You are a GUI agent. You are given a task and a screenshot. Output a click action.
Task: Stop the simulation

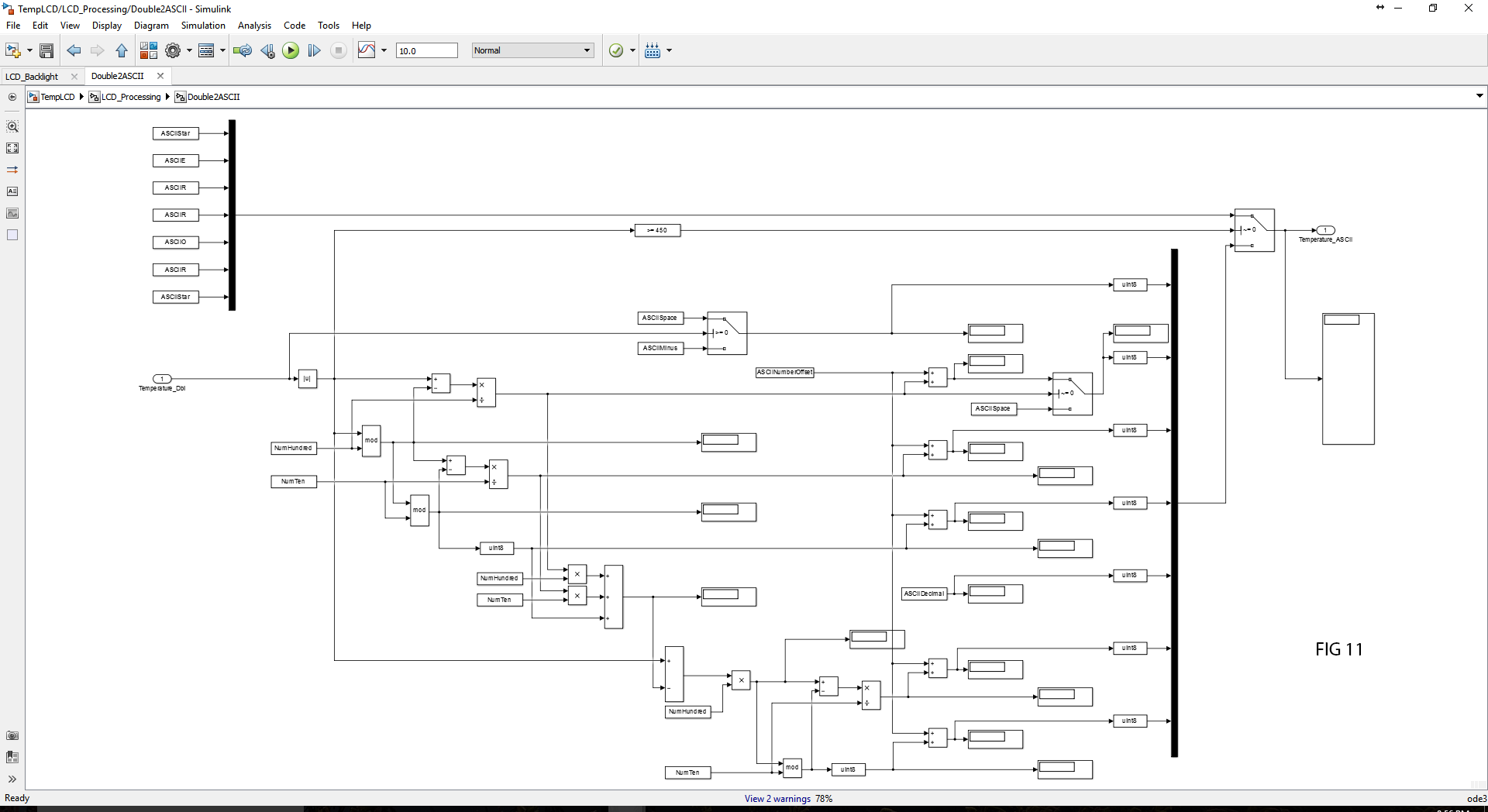(339, 50)
